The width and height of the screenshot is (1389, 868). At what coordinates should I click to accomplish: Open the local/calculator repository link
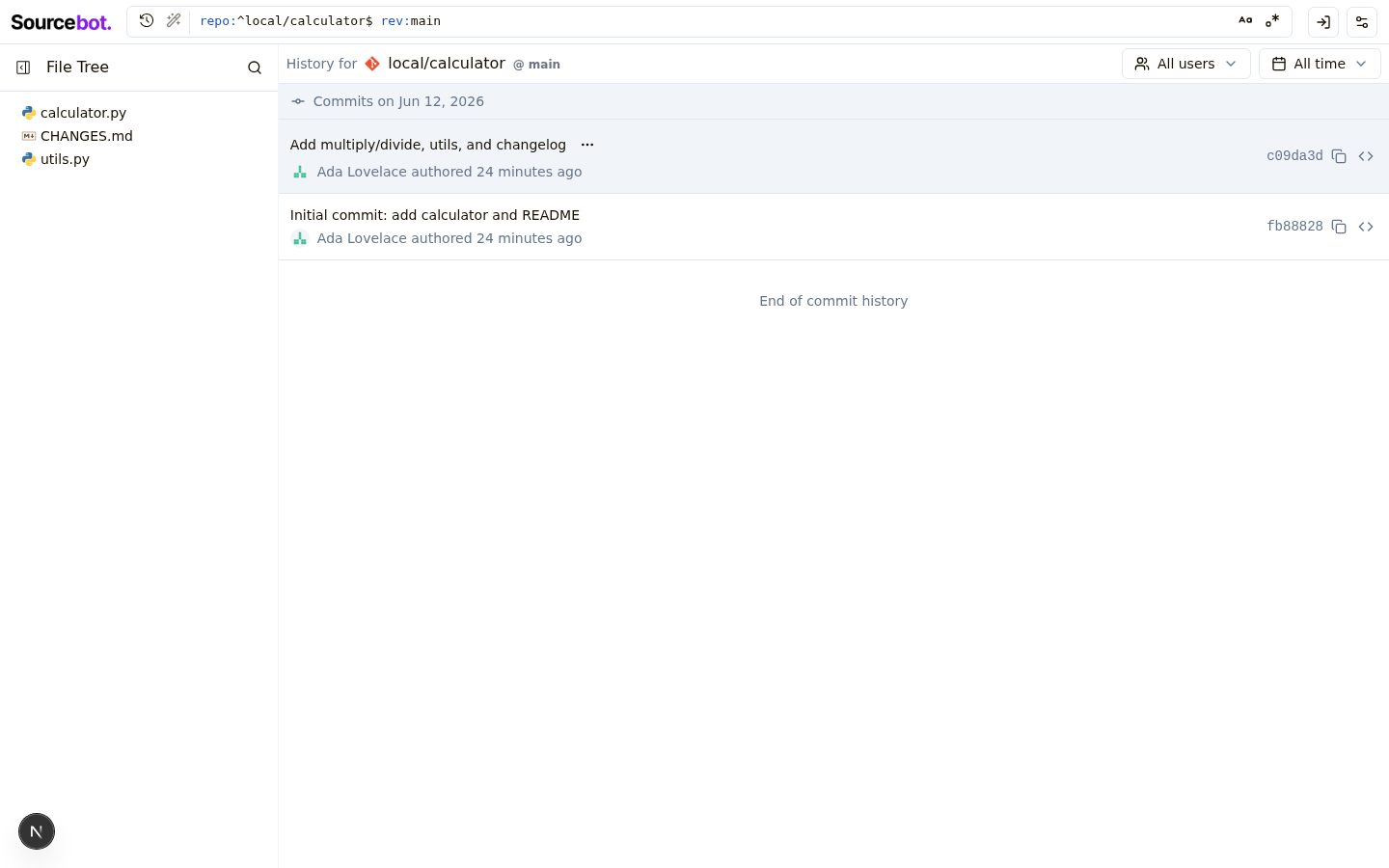[447, 64]
